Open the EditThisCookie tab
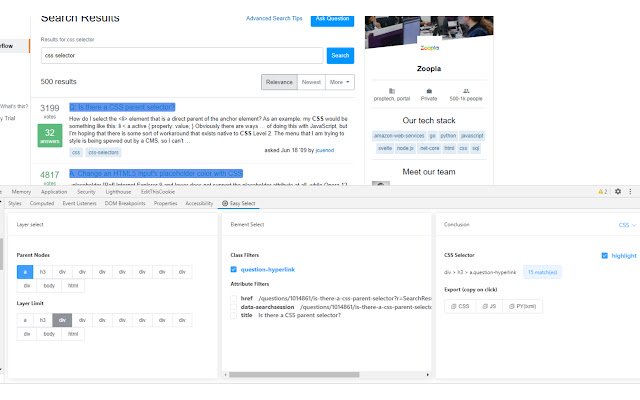 (x=158, y=191)
